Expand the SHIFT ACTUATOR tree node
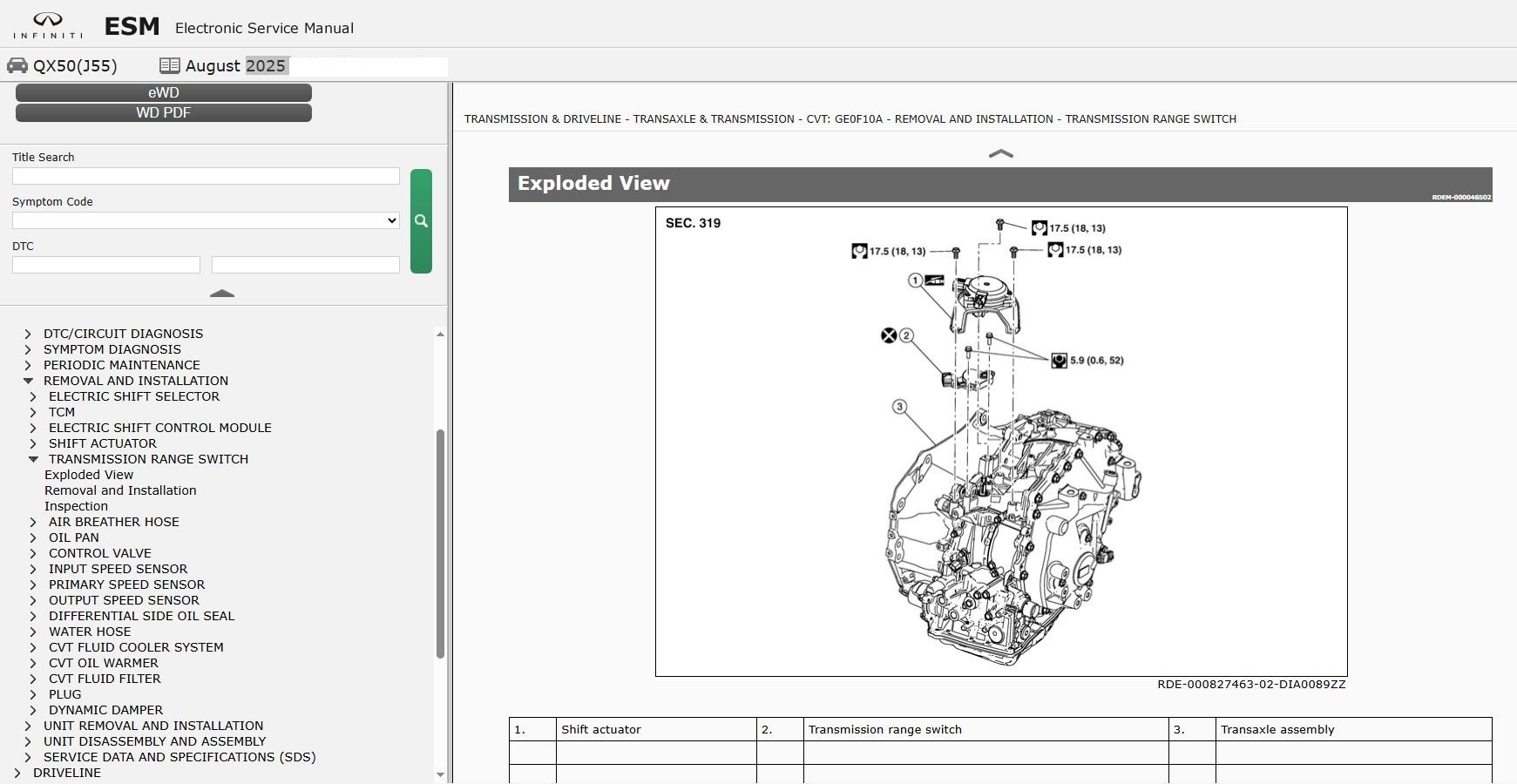Screen dimensions: 1517x784 33,443
